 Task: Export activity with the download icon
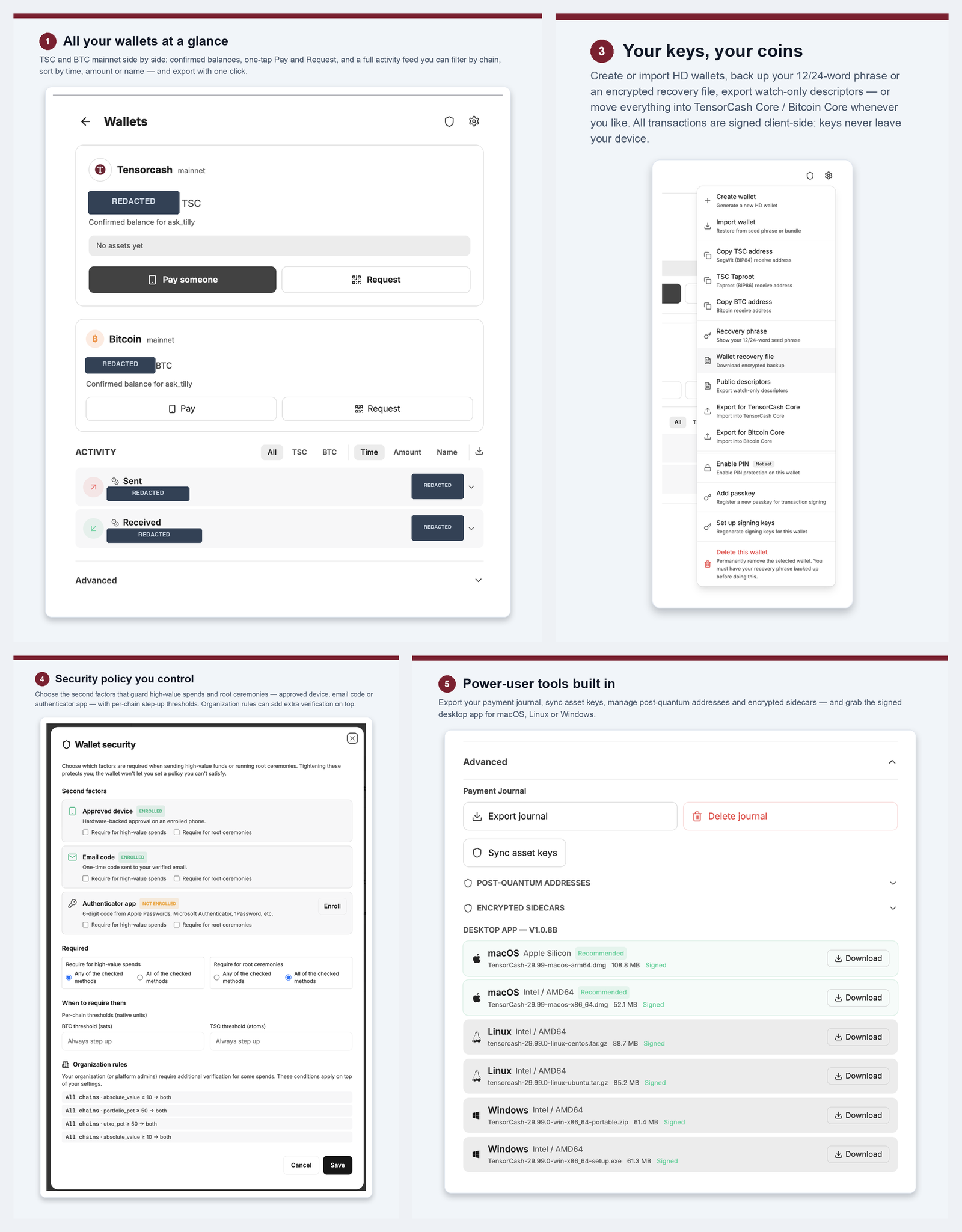pyautogui.click(x=479, y=452)
